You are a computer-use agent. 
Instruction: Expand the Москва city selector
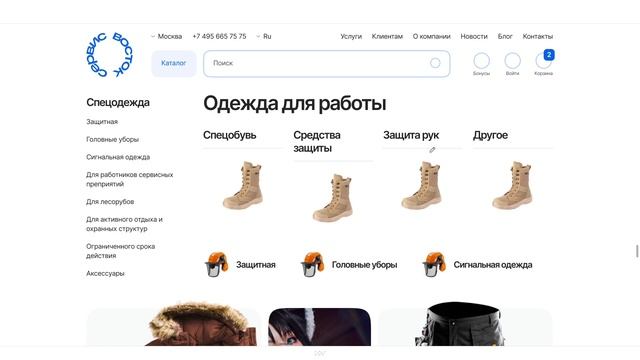click(166, 36)
